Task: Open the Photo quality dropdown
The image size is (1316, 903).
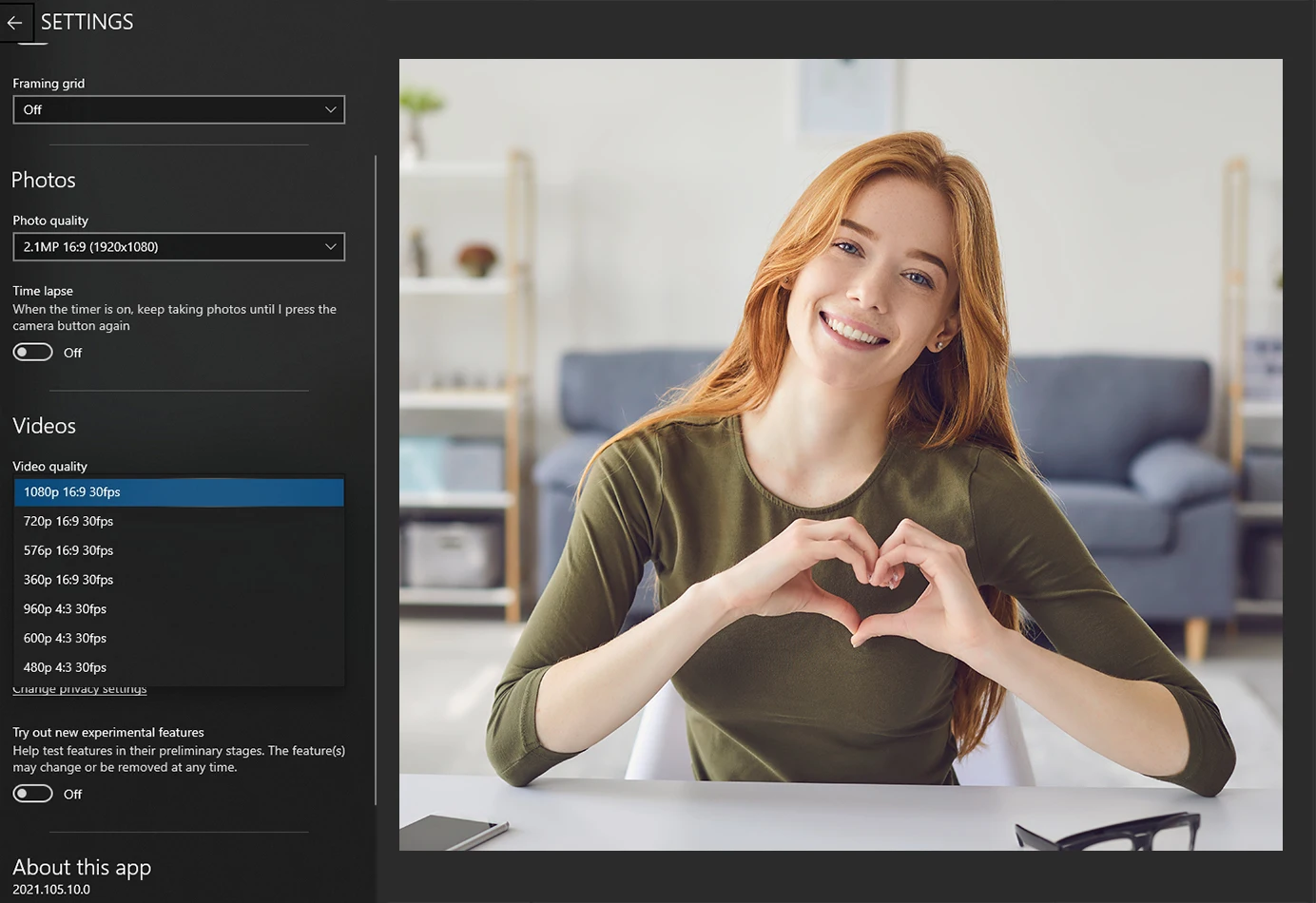Action: (179, 246)
